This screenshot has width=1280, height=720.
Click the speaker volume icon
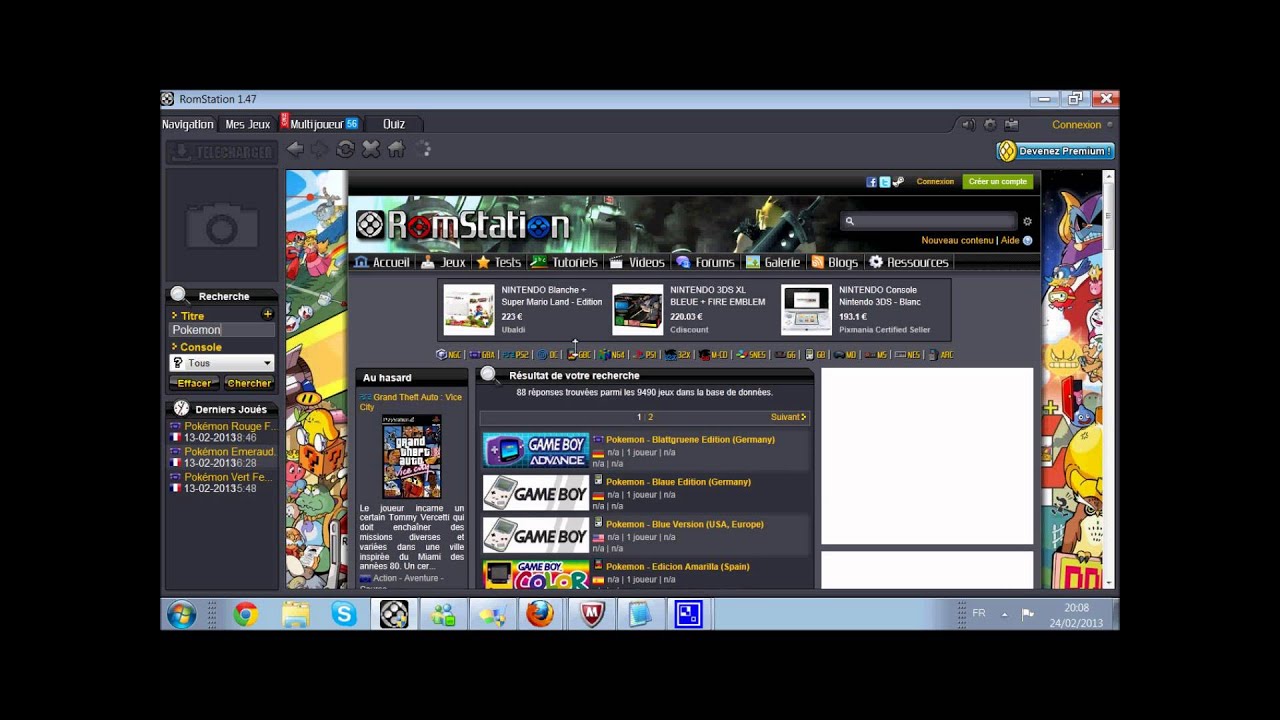968,125
